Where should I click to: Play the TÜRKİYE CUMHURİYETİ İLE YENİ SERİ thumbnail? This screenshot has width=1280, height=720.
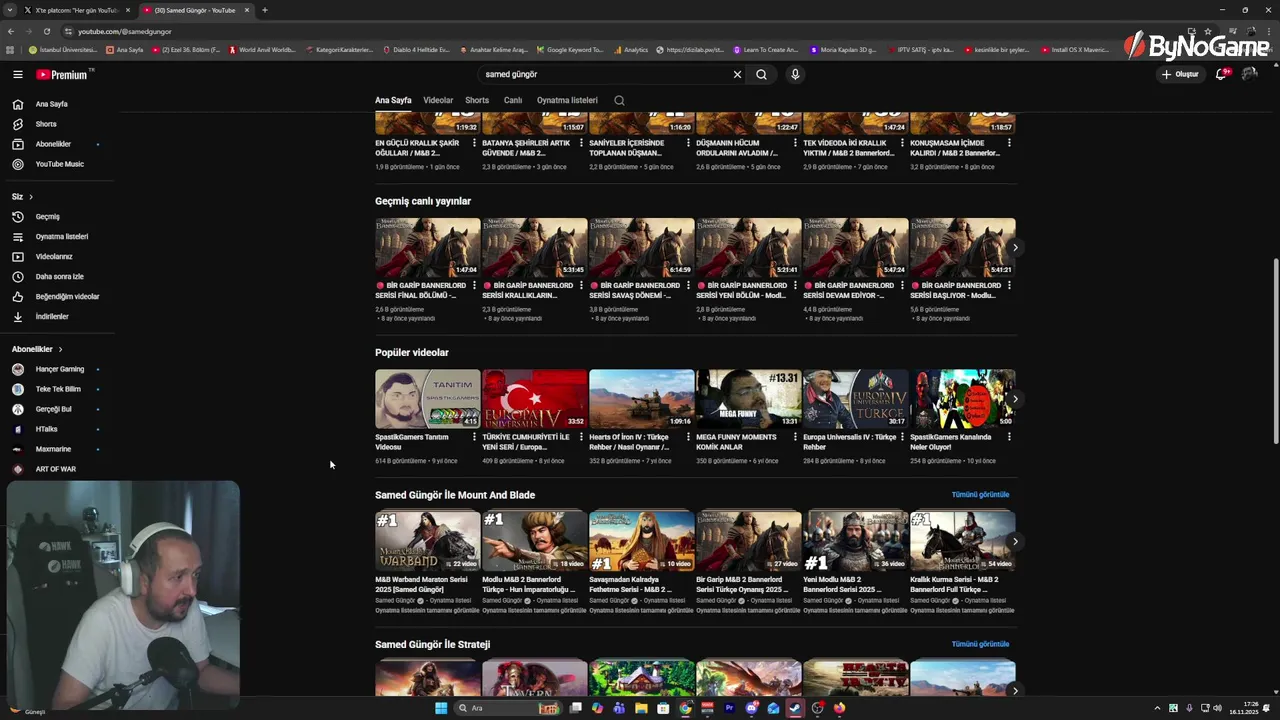(534, 399)
